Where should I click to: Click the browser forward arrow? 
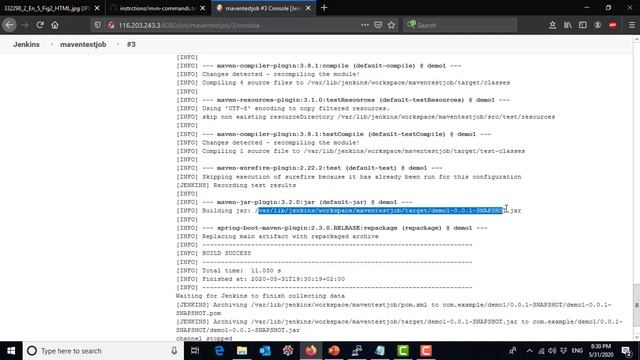25,25
